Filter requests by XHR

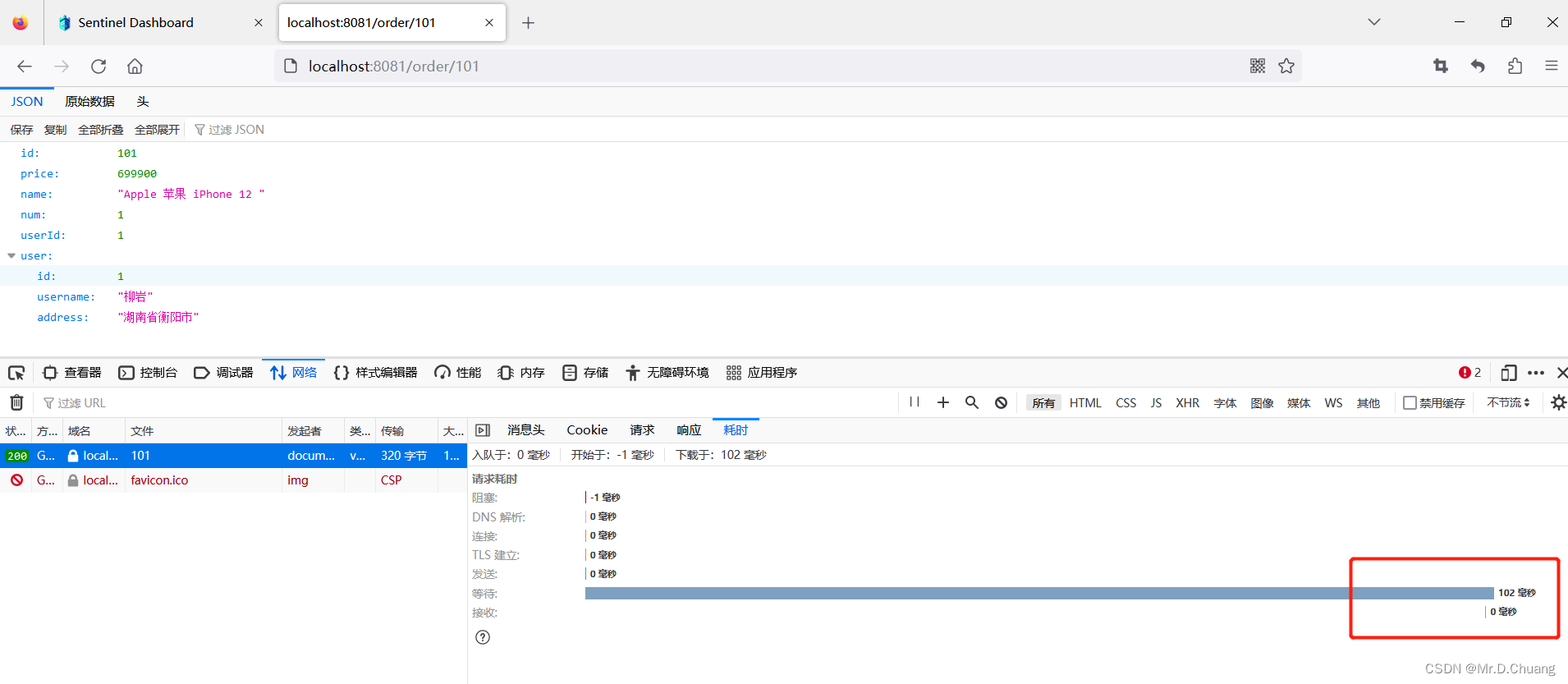pyautogui.click(x=1187, y=403)
